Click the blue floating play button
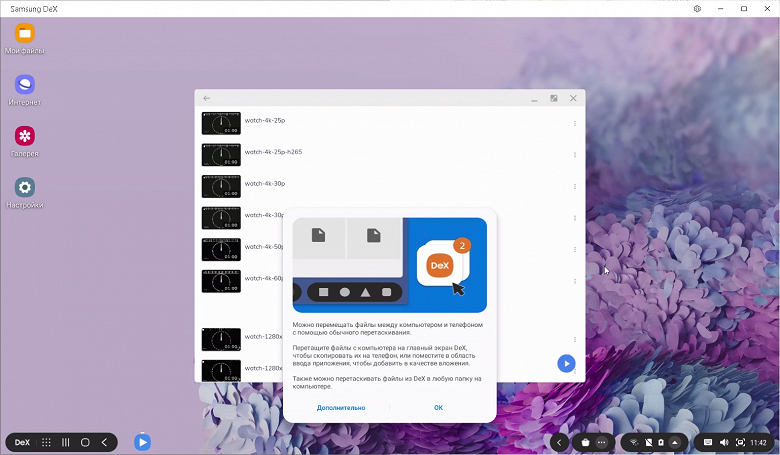Screen dimensions: 780x455 (x=566, y=364)
